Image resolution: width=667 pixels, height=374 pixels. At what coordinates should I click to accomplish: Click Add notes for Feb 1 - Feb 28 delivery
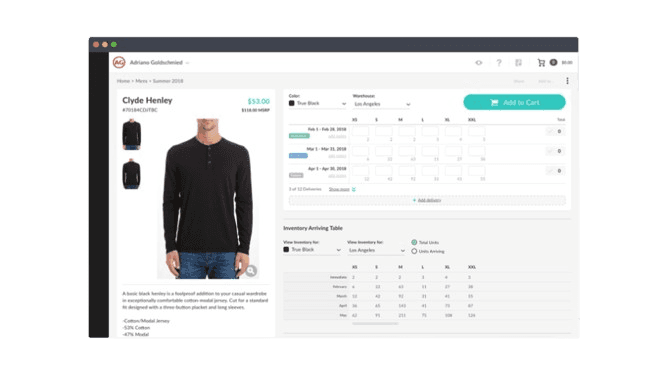tap(337, 137)
